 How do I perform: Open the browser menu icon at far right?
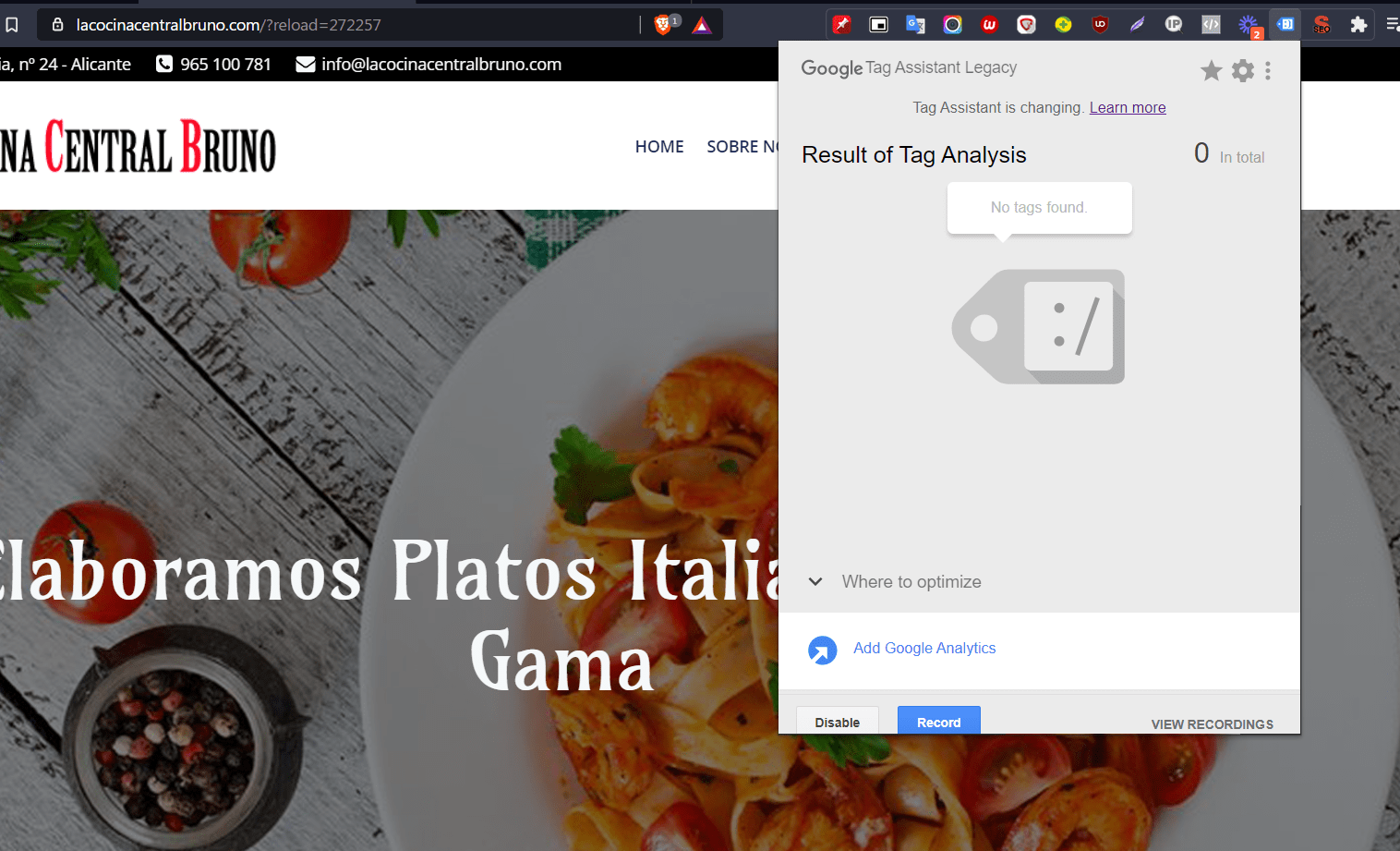pos(1393,25)
